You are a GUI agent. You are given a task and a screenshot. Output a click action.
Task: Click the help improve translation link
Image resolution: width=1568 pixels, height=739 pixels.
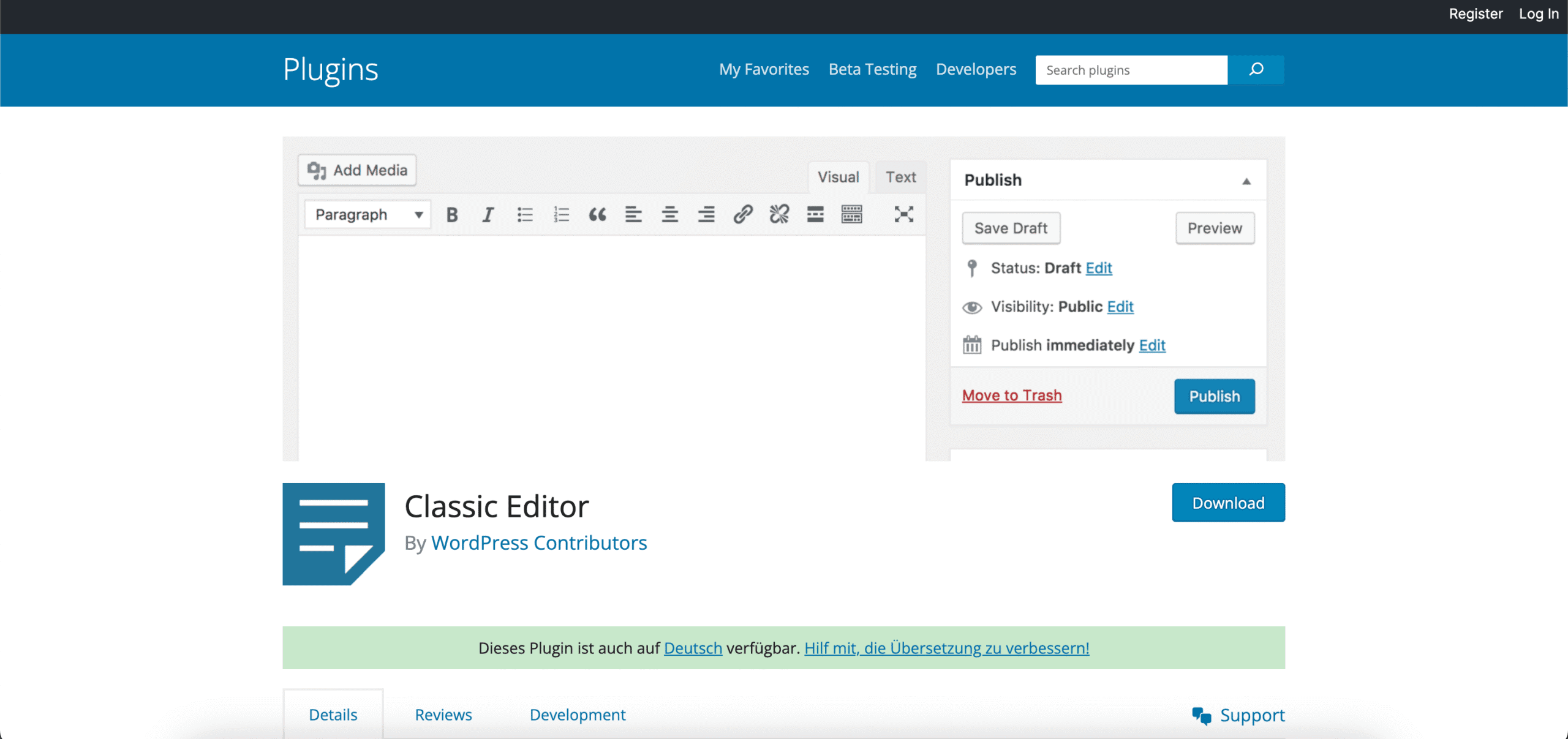[946, 648]
